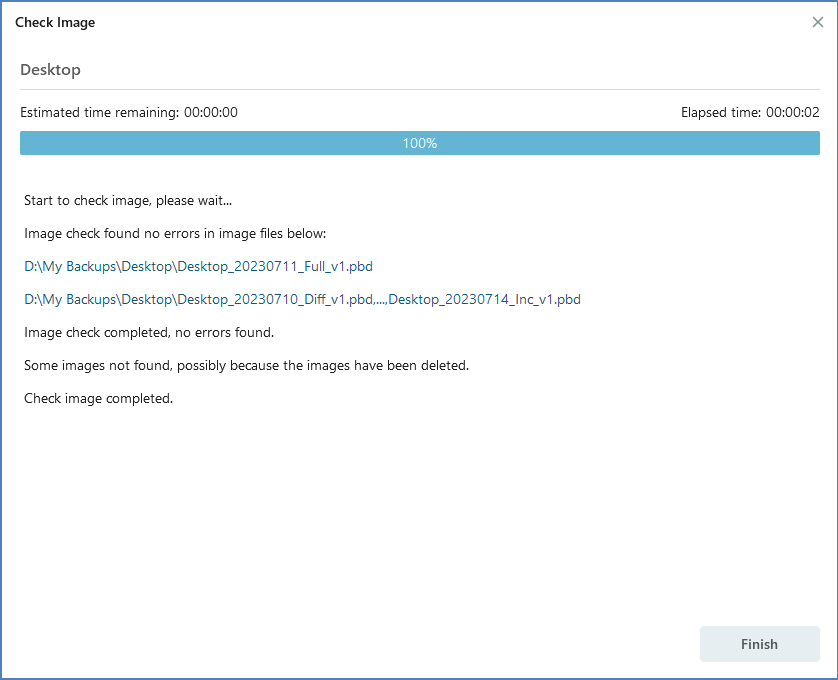This screenshot has width=838, height=680.
Task: Close the Check Image dialog
Action: [x=817, y=22]
